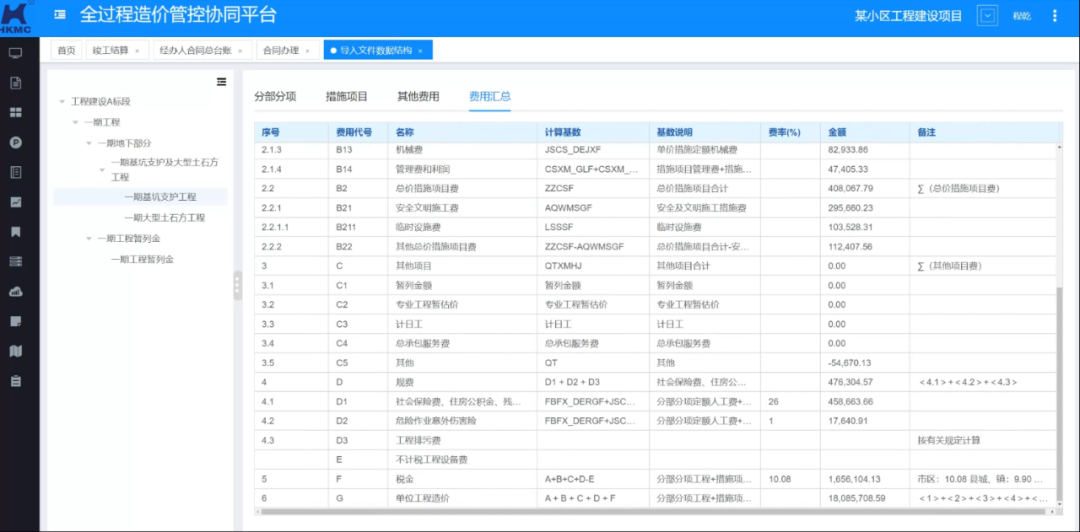Click amount 476,304.57 in 规费 row
Viewport: 1080px width, 532px height.
point(851,382)
